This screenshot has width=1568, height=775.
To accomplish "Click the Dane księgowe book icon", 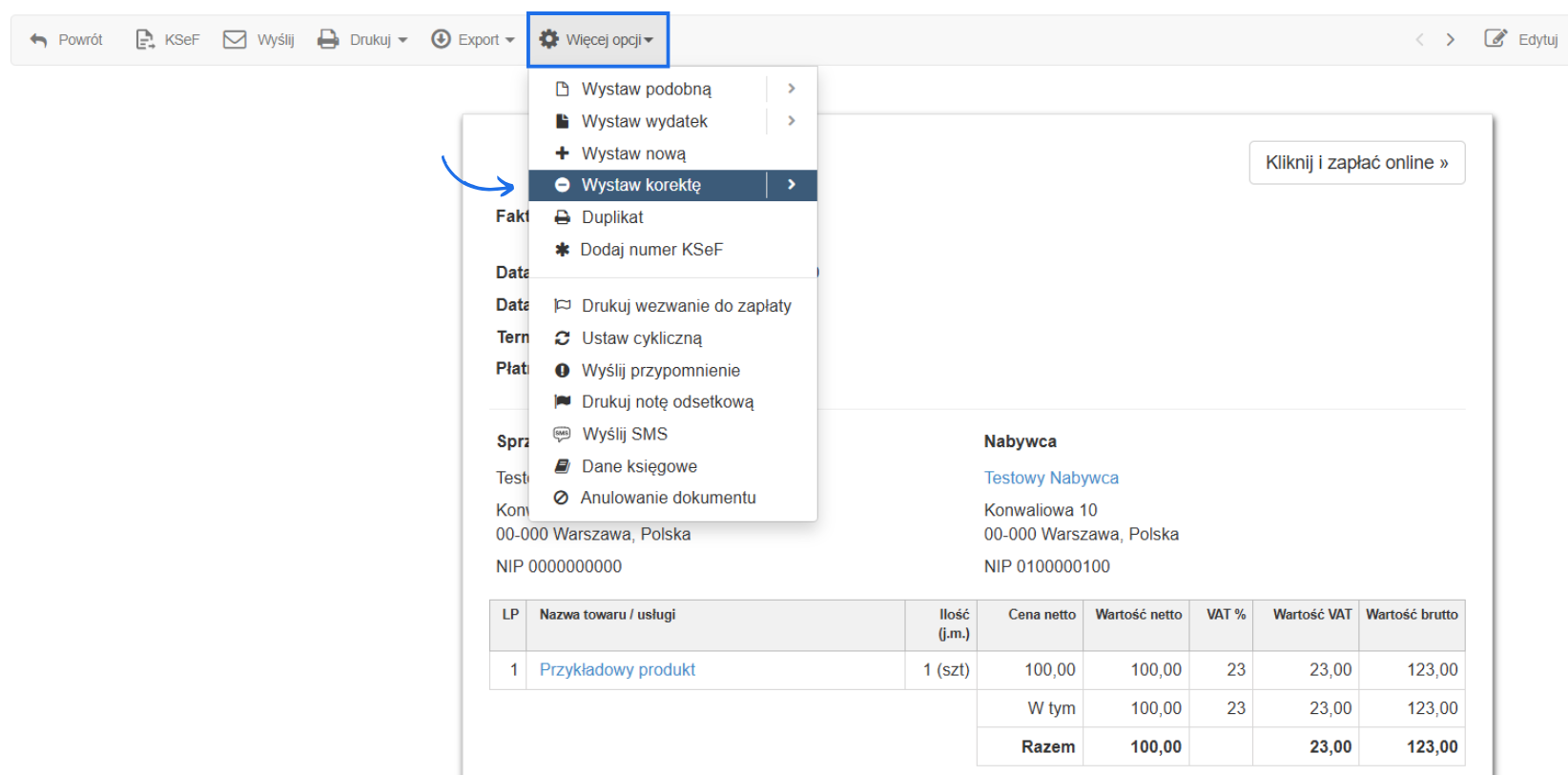I will (562, 466).
